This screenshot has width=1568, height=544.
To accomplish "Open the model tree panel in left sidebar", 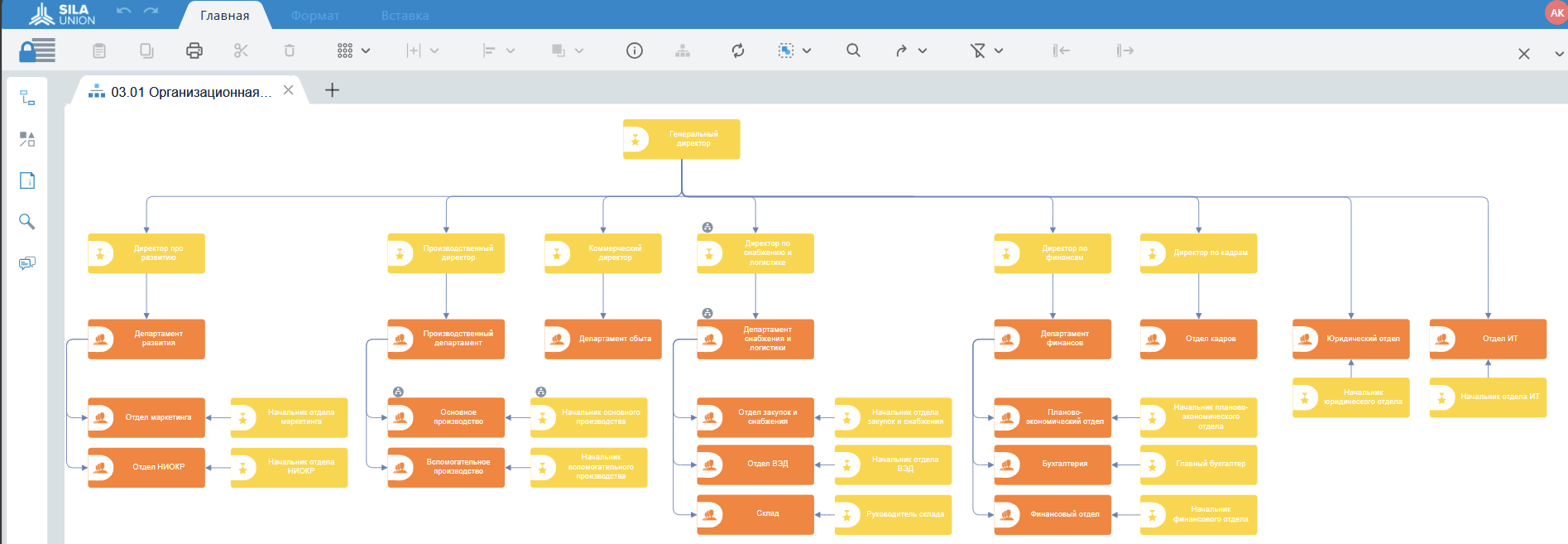I will point(27,98).
